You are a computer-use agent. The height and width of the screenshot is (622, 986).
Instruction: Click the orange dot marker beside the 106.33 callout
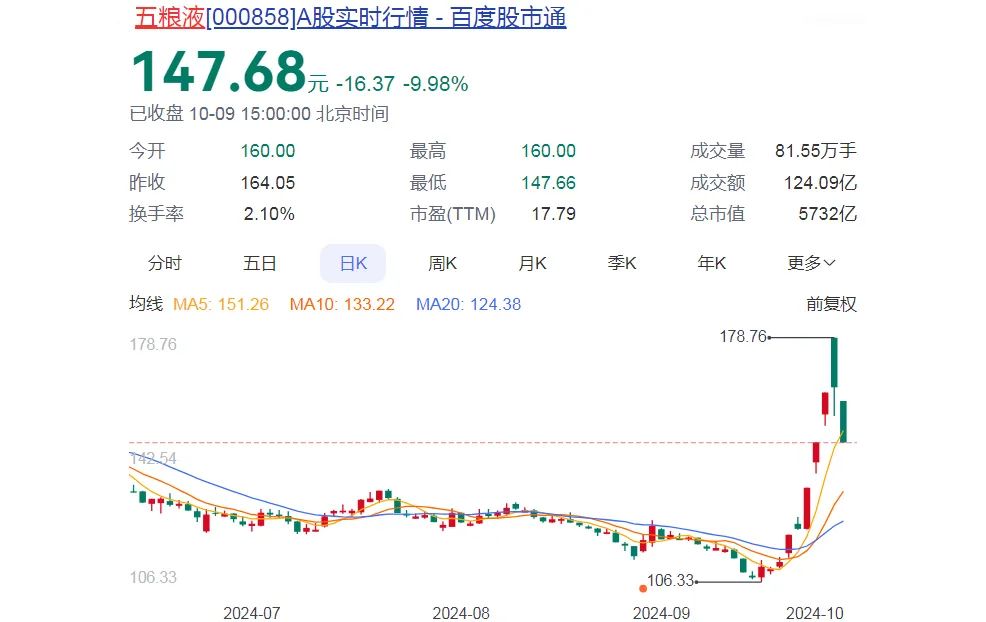pyautogui.click(x=643, y=589)
